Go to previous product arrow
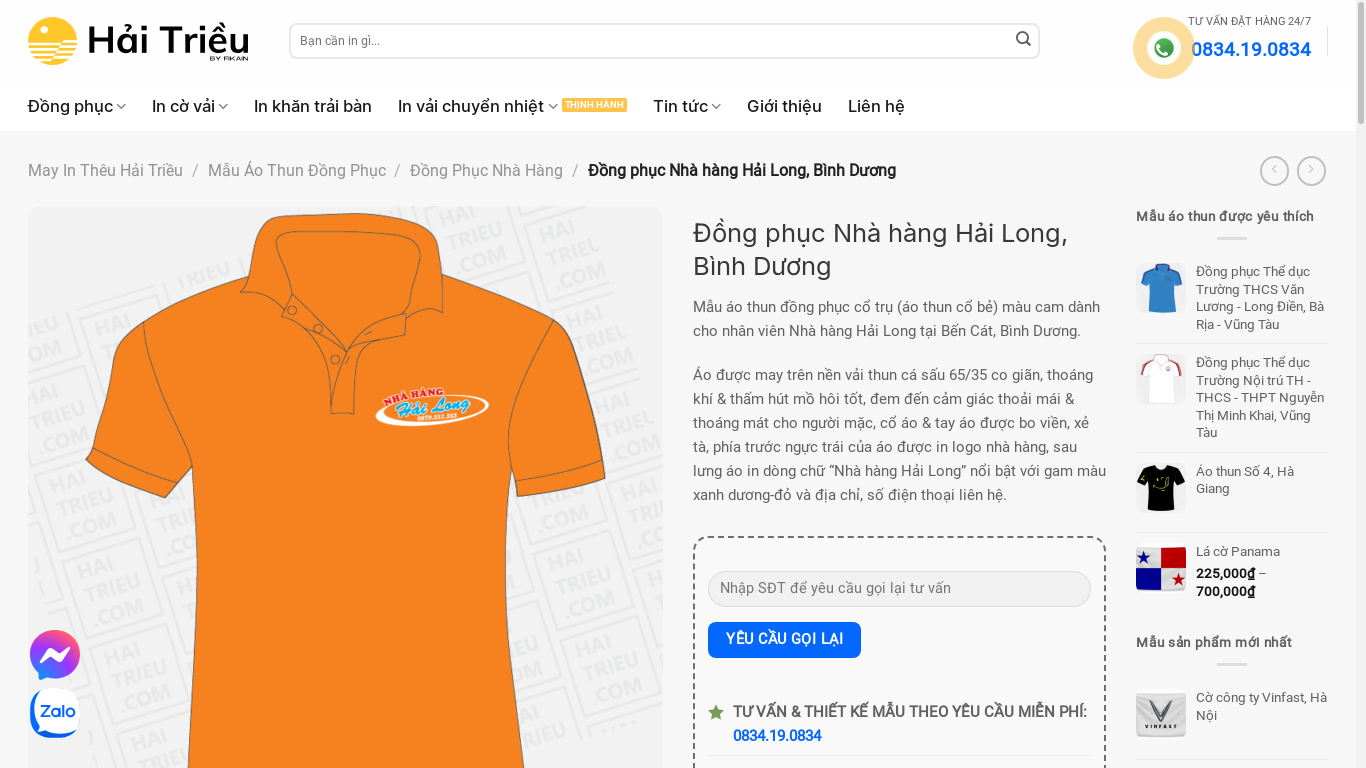Viewport: 1366px width, 768px height. pyautogui.click(x=1274, y=171)
